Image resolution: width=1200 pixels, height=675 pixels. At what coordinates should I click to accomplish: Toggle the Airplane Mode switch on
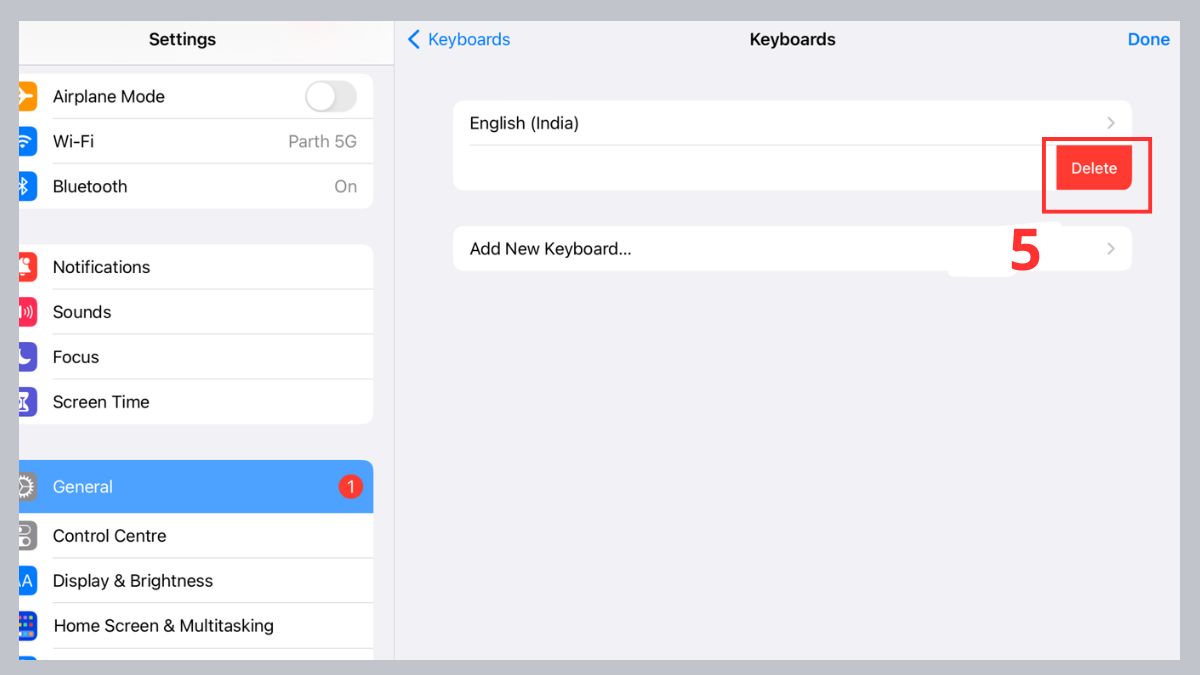point(330,96)
